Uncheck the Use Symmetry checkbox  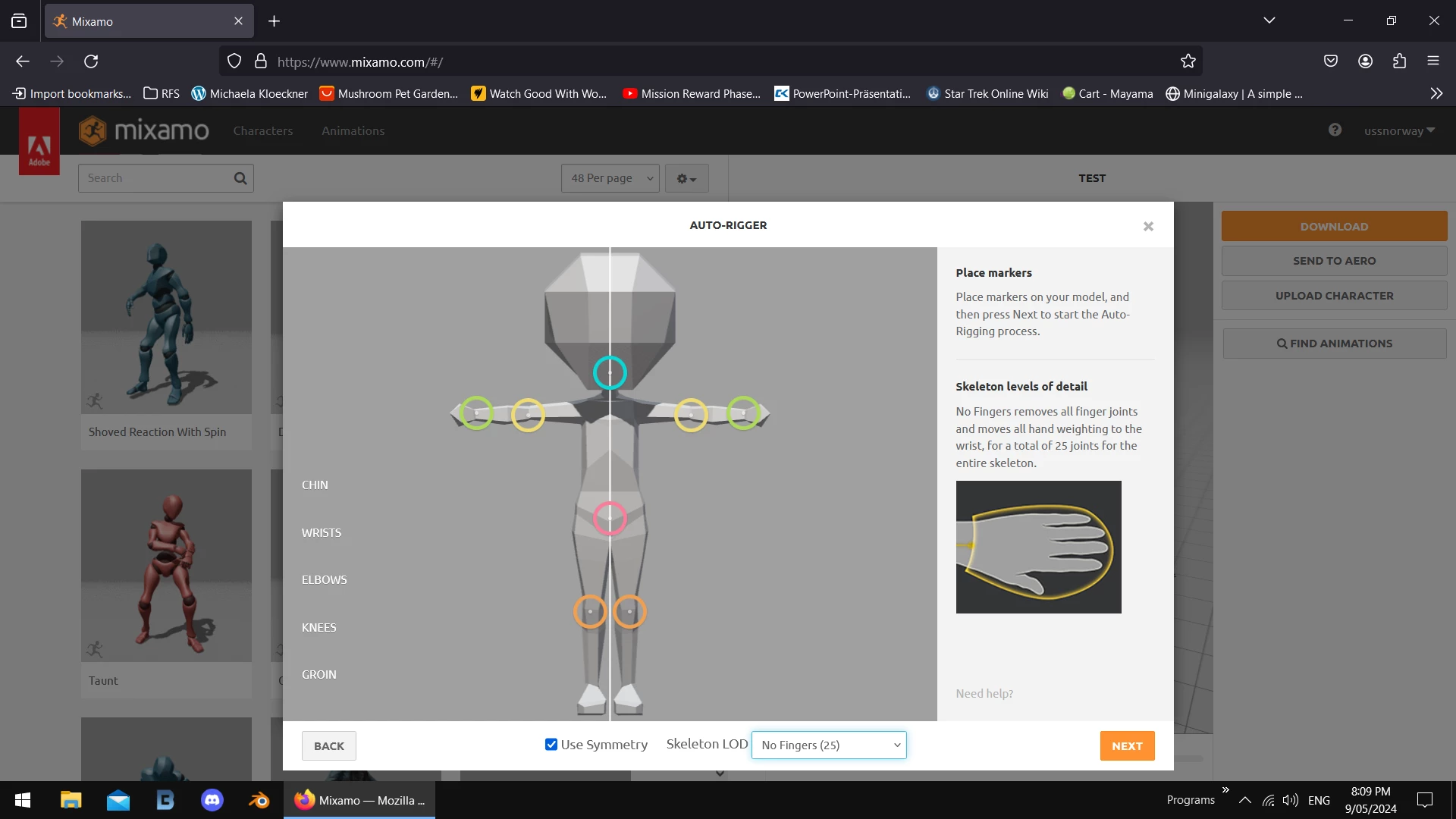pyautogui.click(x=551, y=745)
